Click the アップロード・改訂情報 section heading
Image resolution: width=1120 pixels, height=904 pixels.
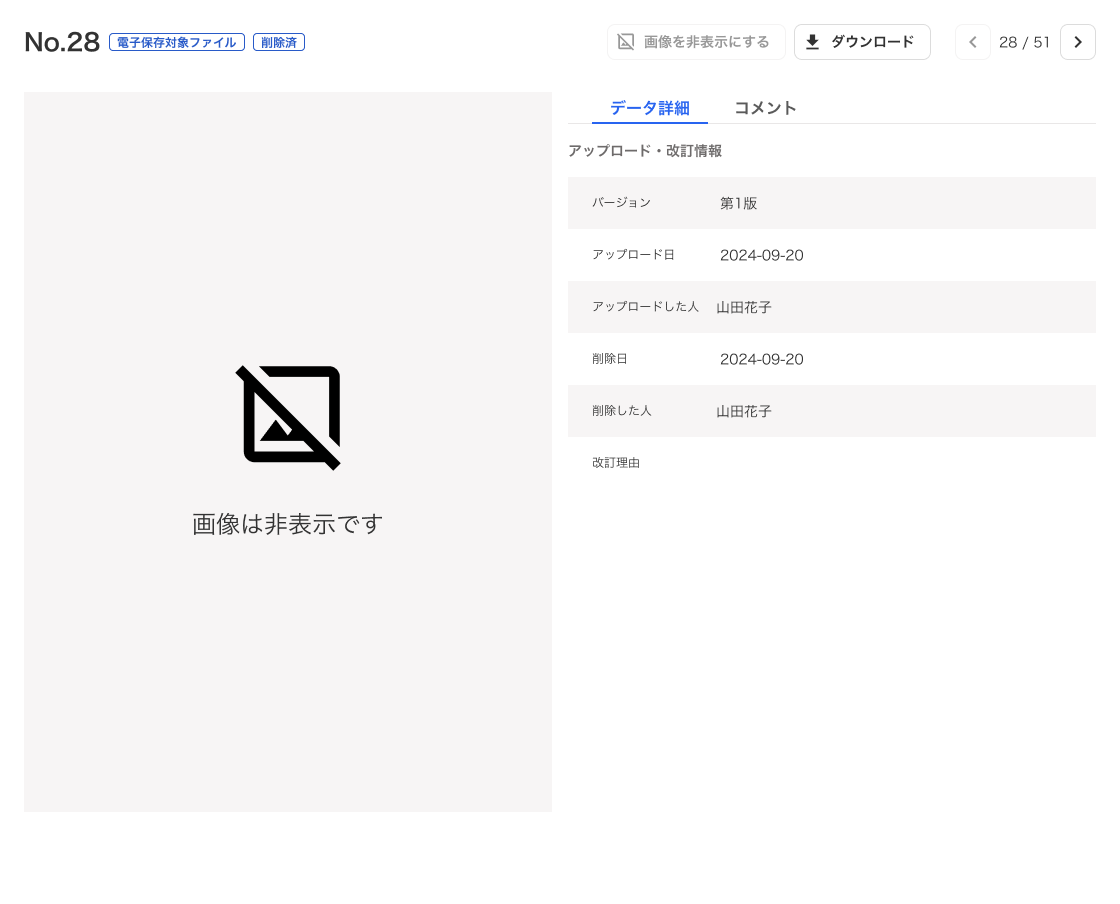(645, 151)
